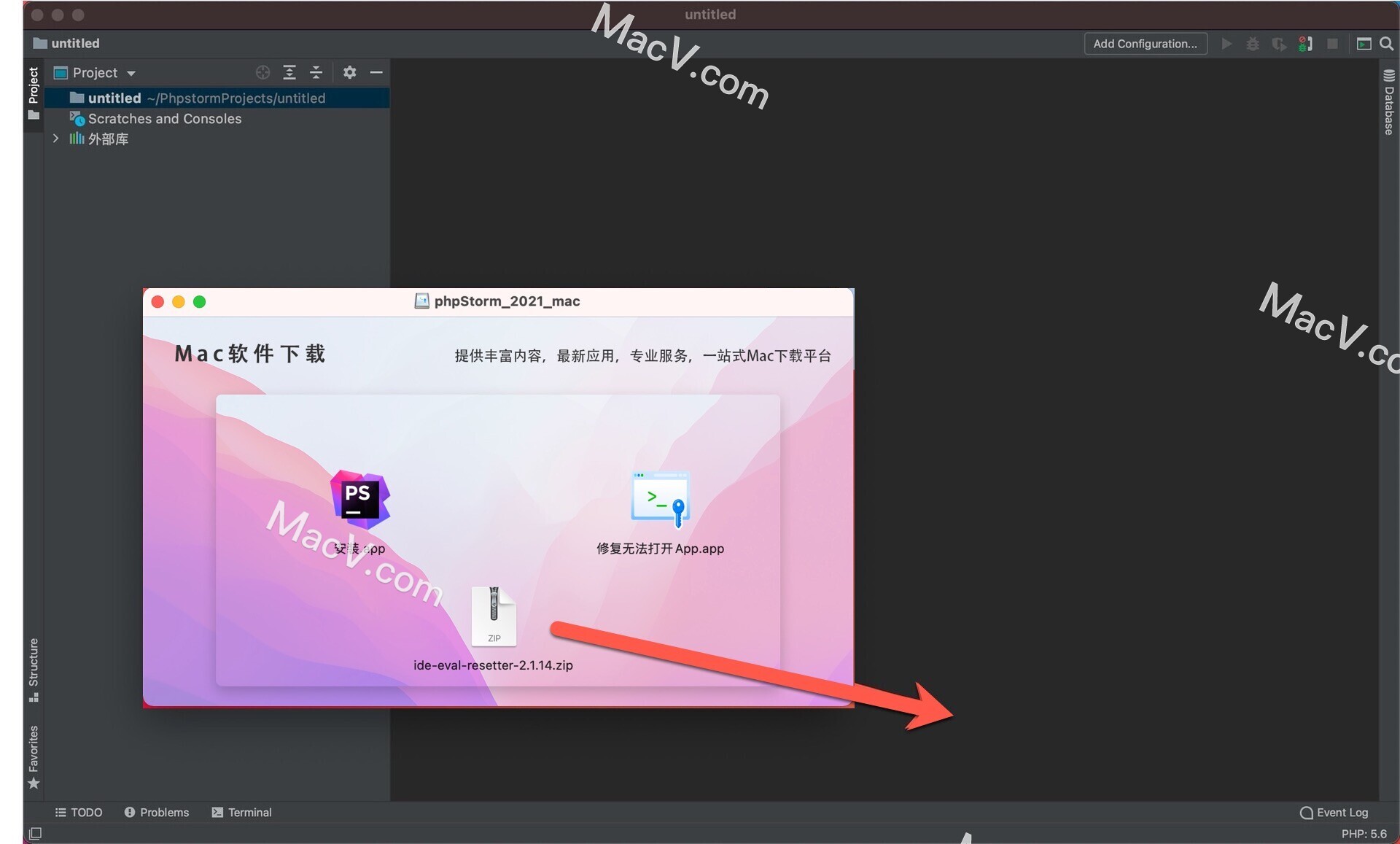The image size is (1400, 844).
Task: Click the Stop square icon
Action: coord(1332,44)
